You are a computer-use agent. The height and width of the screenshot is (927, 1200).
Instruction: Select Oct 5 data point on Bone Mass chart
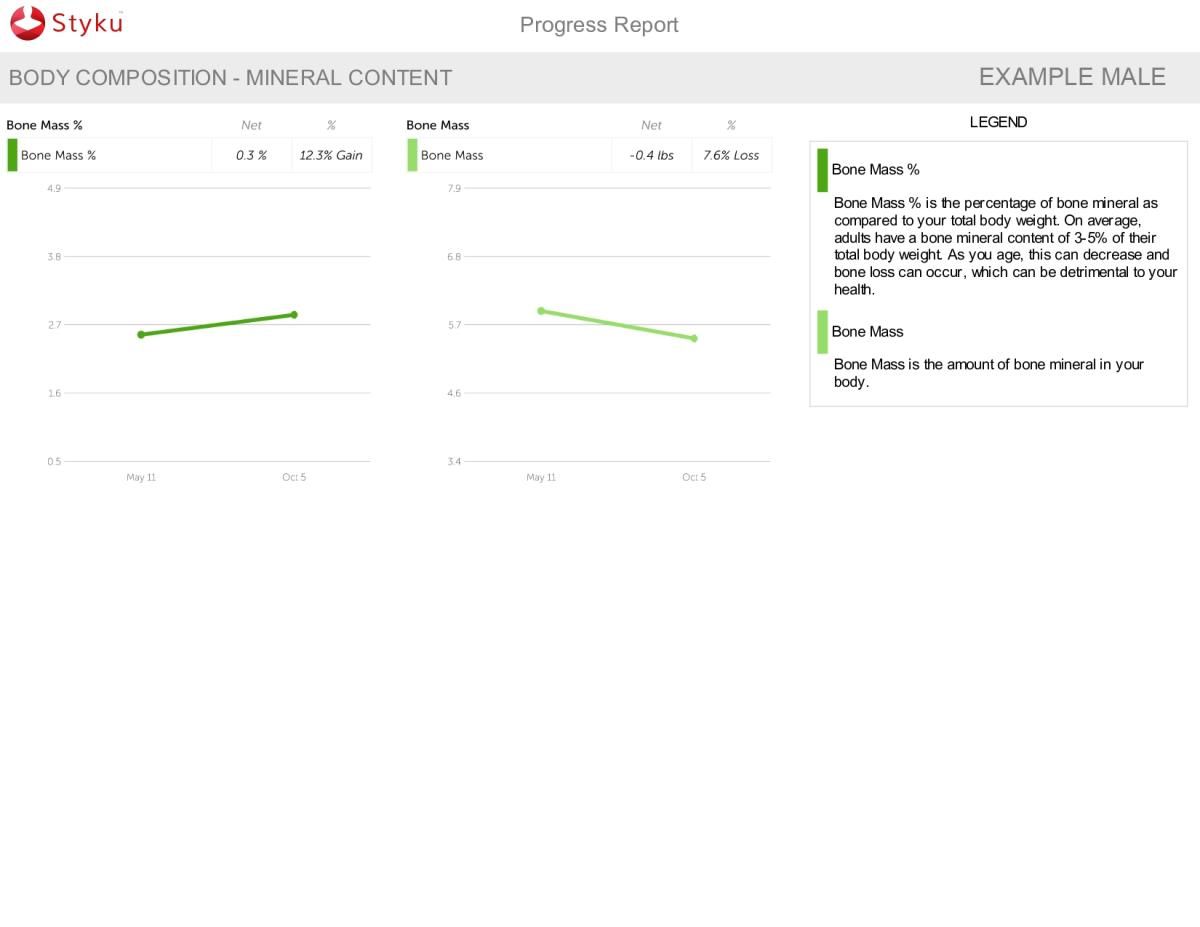pyautogui.click(x=694, y=338)
